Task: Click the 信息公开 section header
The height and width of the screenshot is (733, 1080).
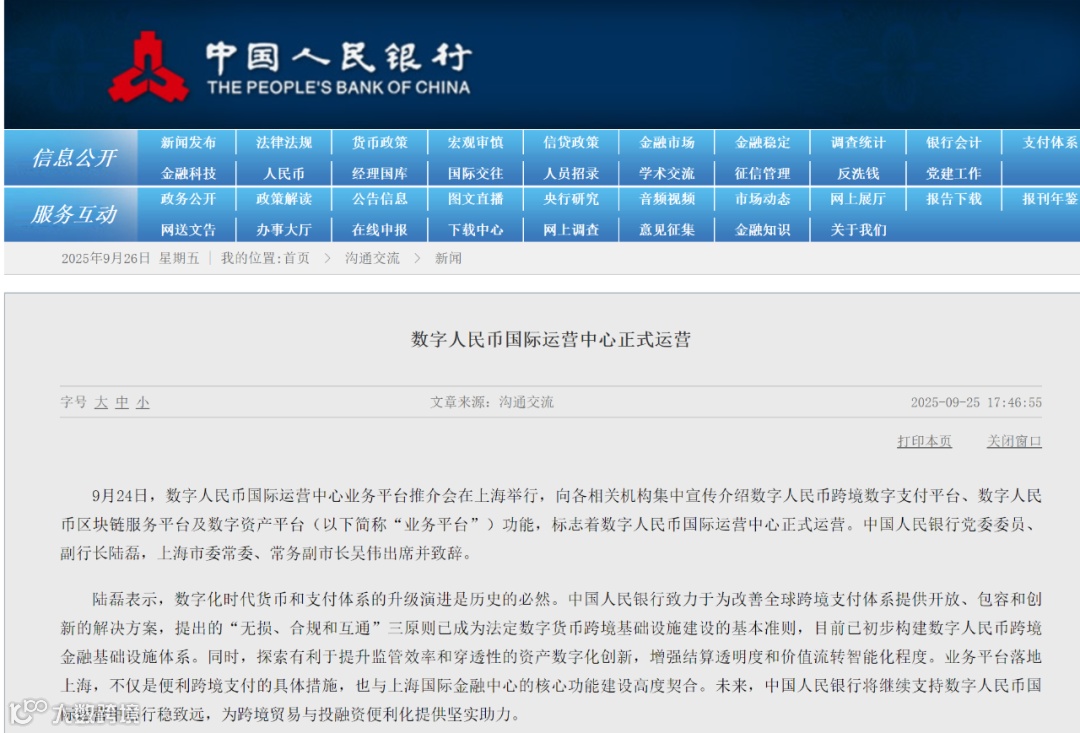Action: pos(74,158)
